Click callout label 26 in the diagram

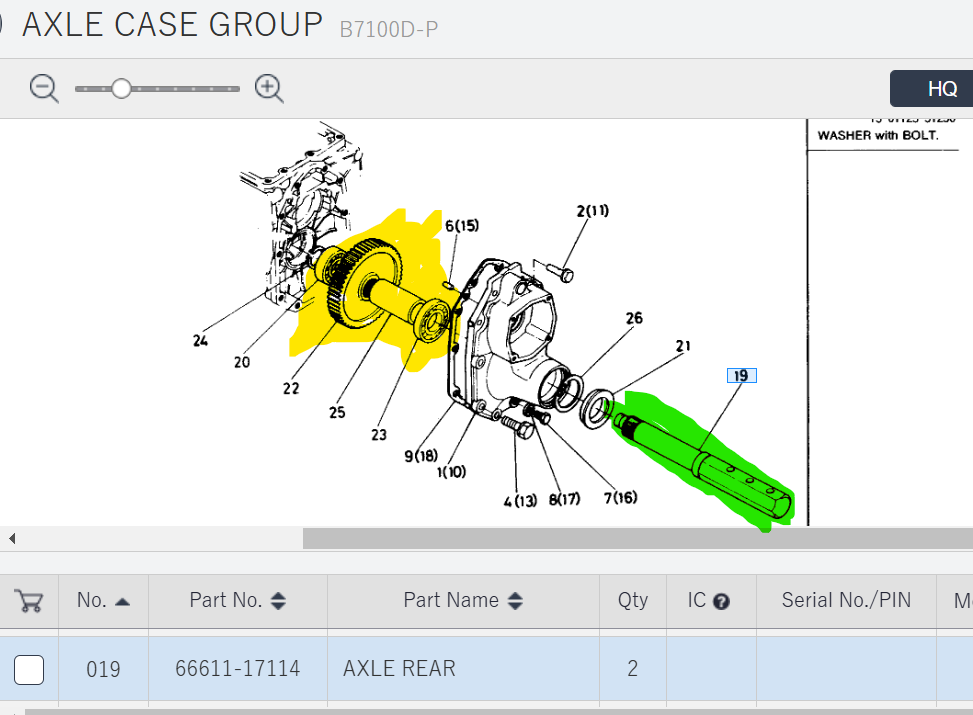(x=634, y=319)
